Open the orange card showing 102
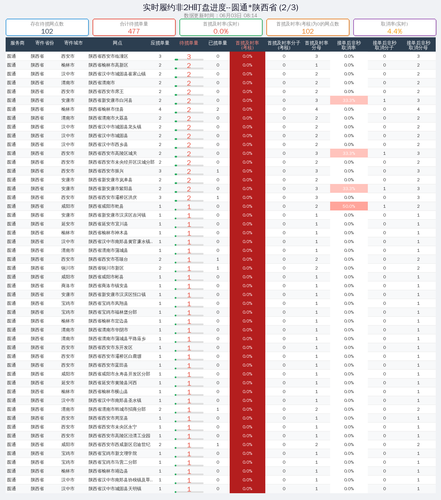The width and height of the screenshot is (441, 500). (x=308, y=27)
